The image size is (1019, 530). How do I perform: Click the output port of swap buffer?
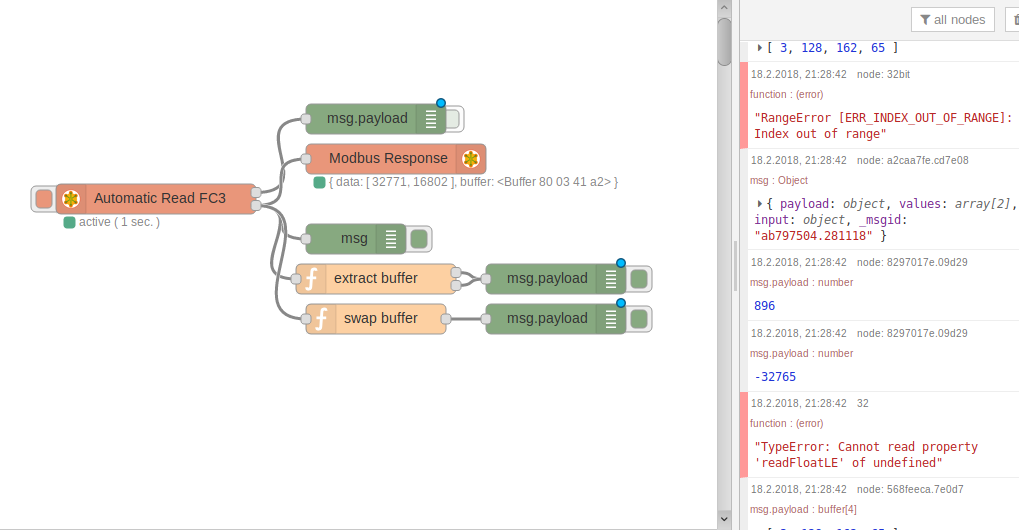click(445, 319)
